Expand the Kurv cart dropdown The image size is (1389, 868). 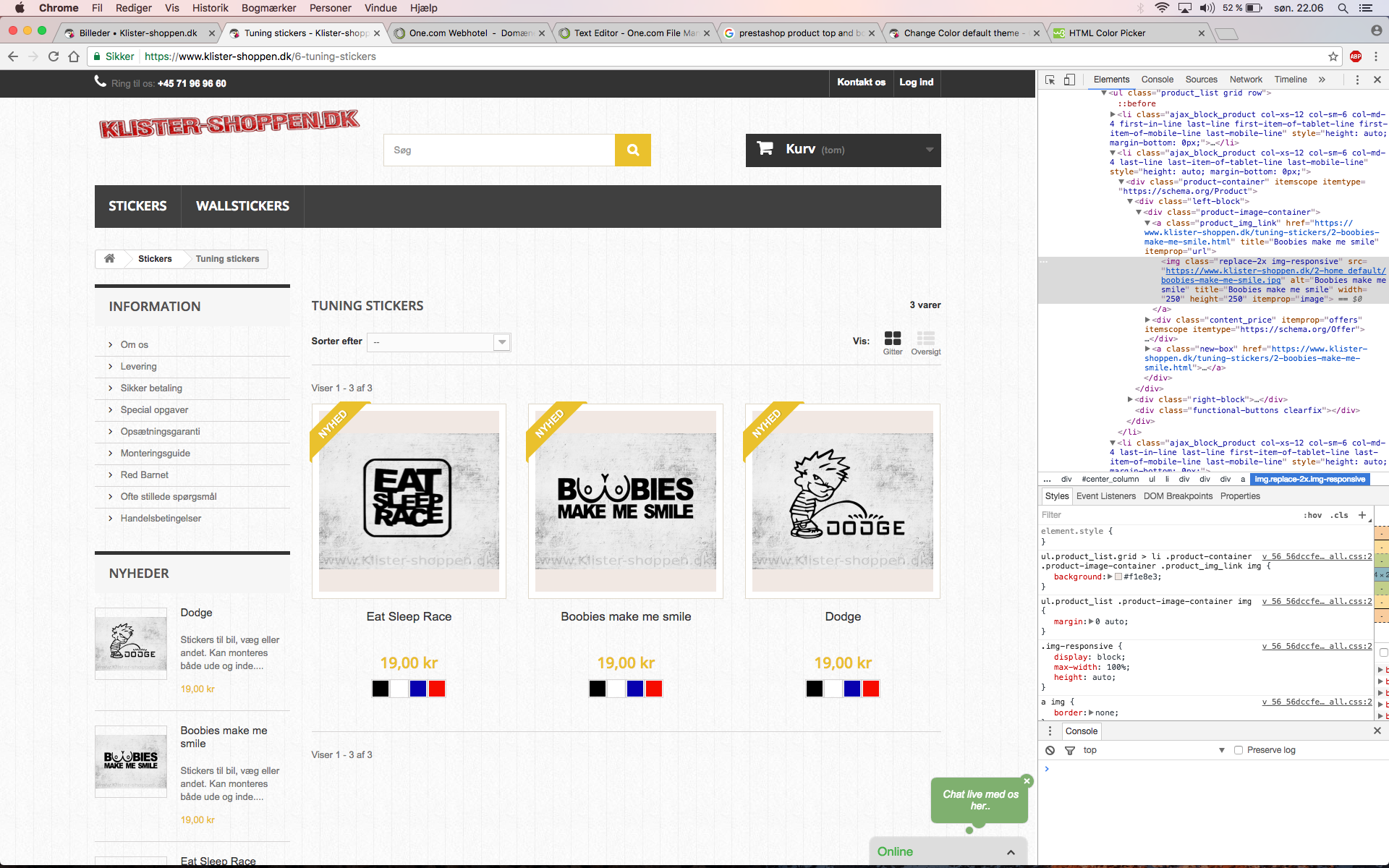coord(929,150)
